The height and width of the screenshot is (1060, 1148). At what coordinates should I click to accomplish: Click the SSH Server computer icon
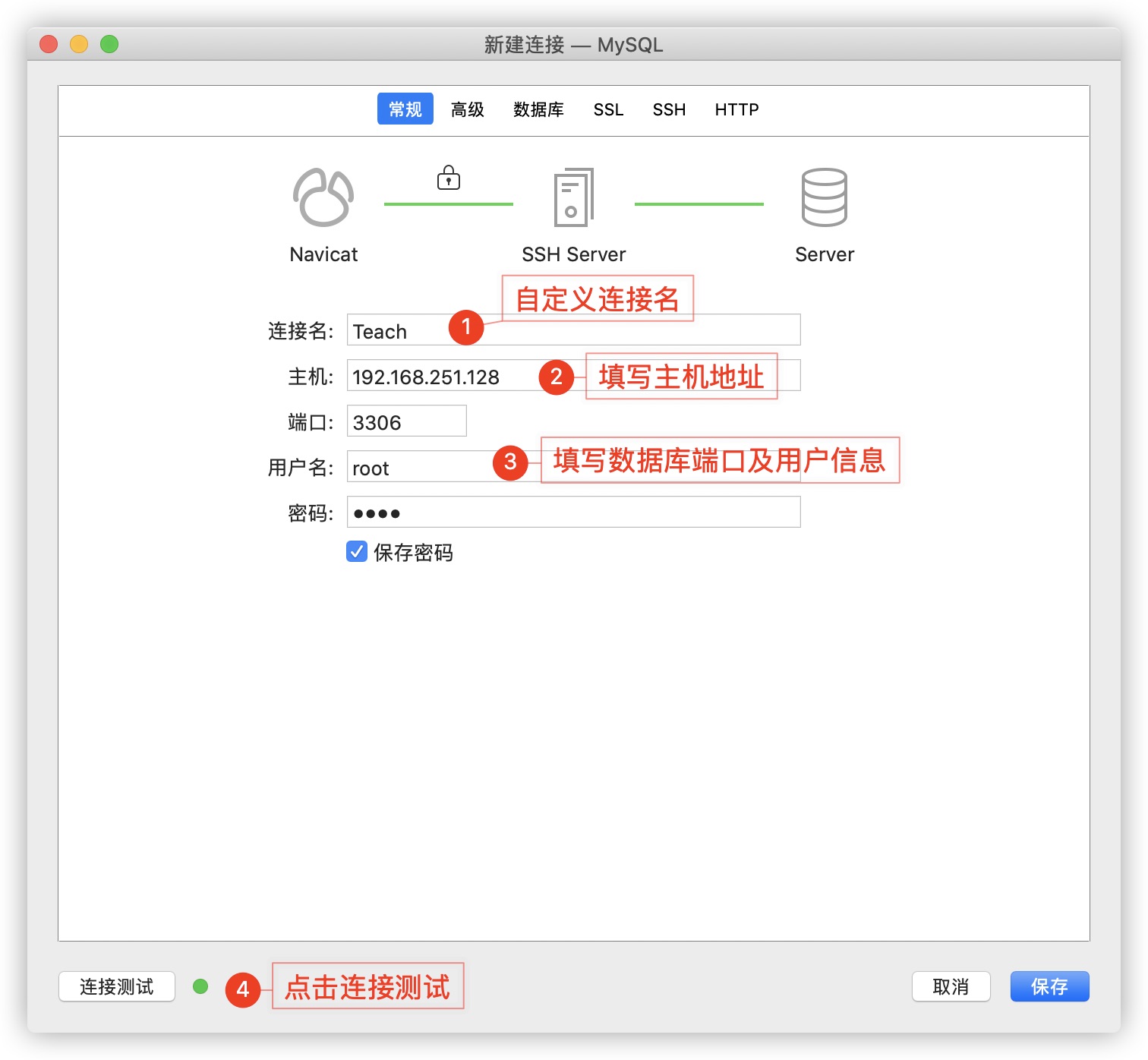[574, 197]
